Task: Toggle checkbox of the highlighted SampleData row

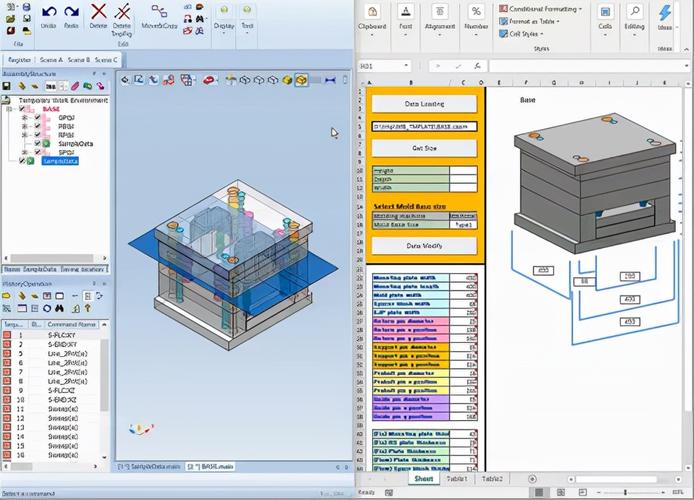Action: 22,161
